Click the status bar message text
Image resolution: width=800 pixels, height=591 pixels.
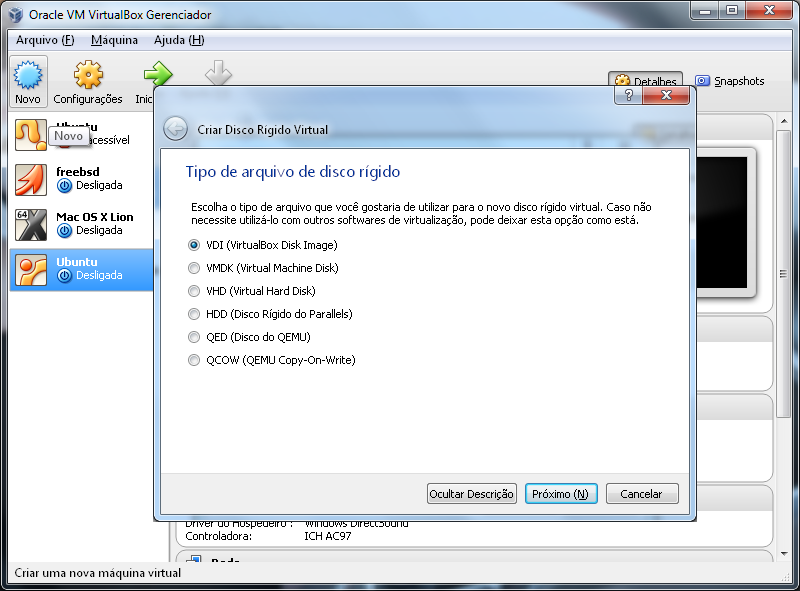pos(97,573)
